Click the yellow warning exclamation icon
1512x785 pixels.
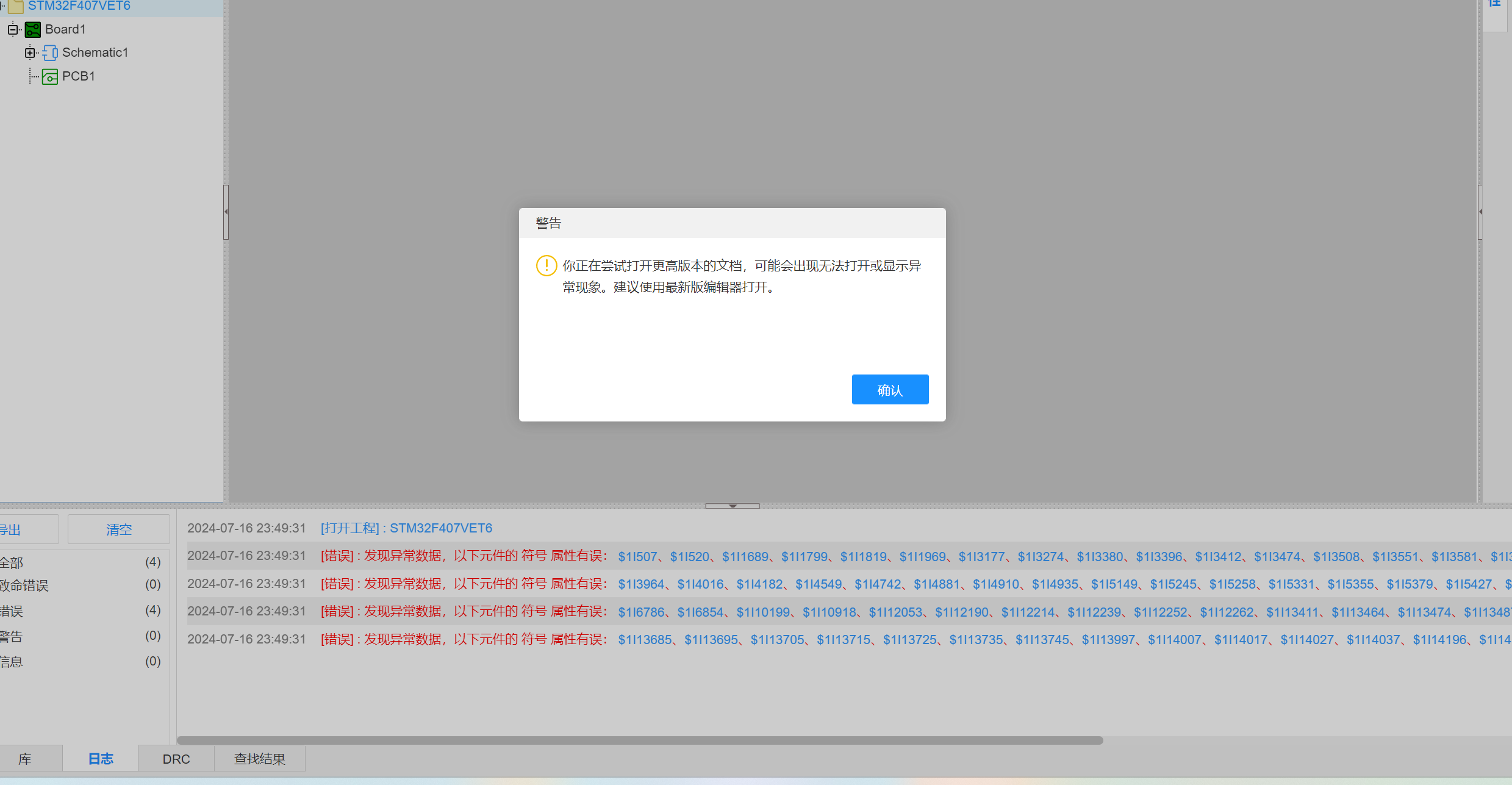[546, 265]
